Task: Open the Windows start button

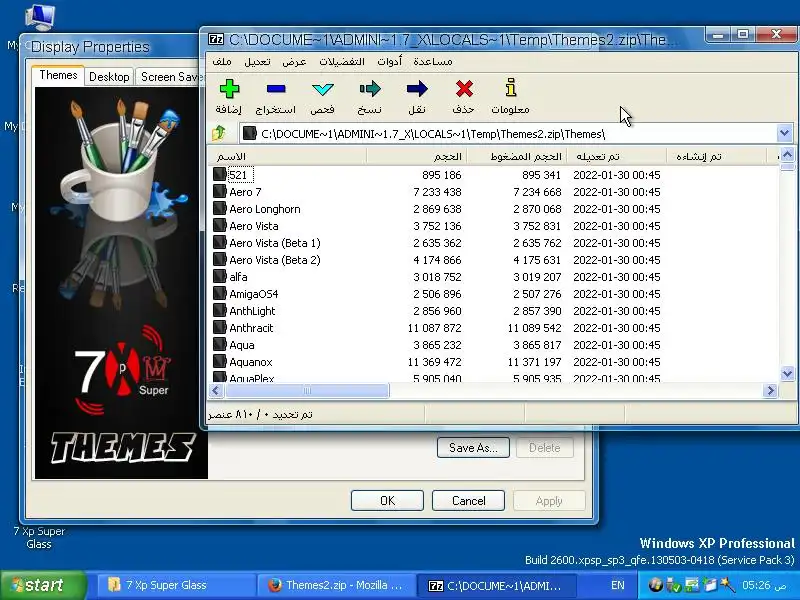Action: (41, 585)
